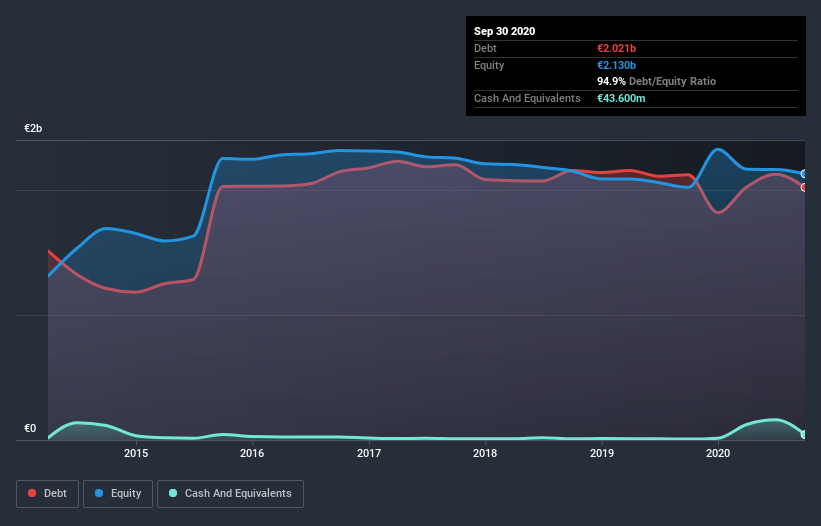
Task: Select the red Debt endpoint marker
Action: tap(804, 187)
